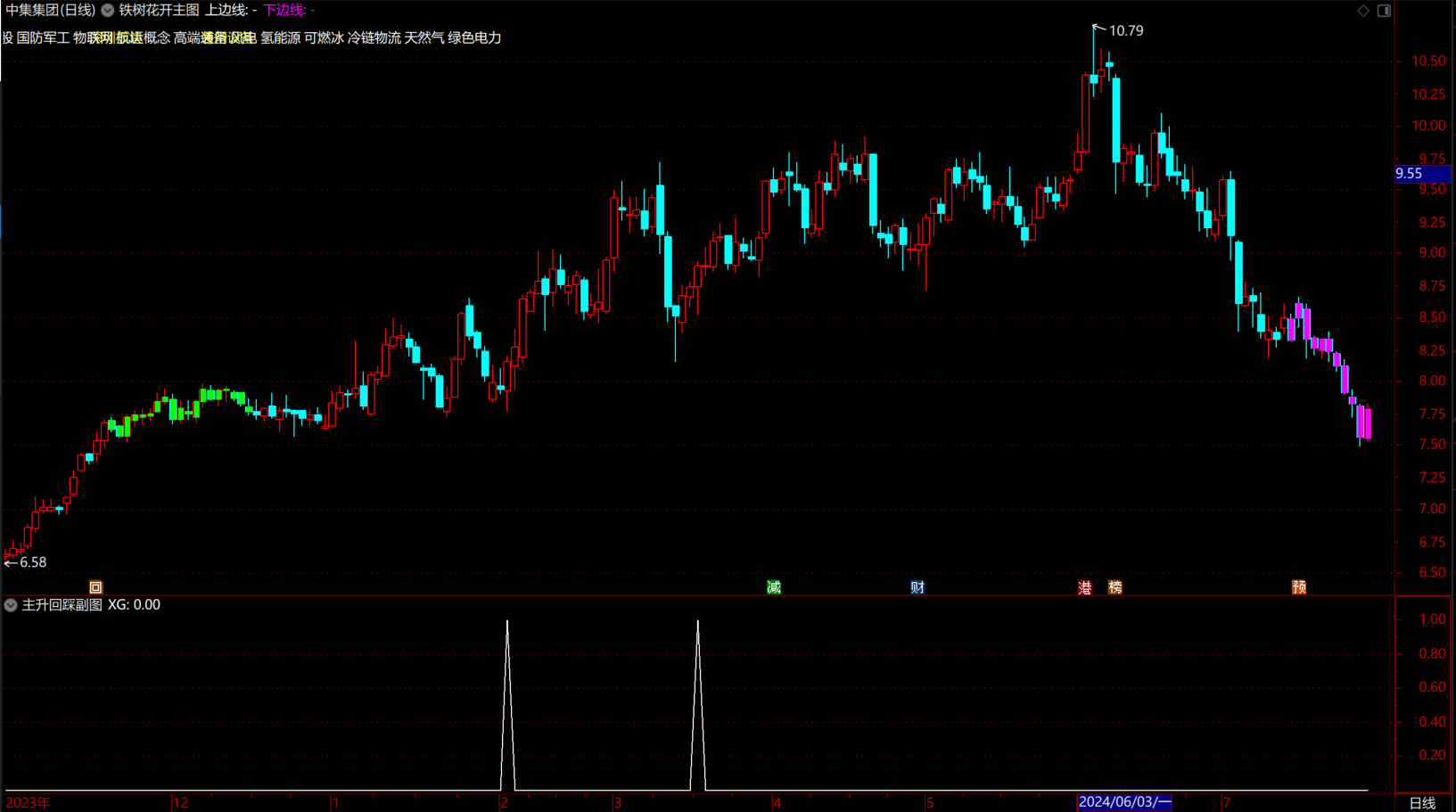Click the 10.50 price axis label
Image resolution: width=1456 pixels, height=812 pixels.
(x=1428, y=62)
